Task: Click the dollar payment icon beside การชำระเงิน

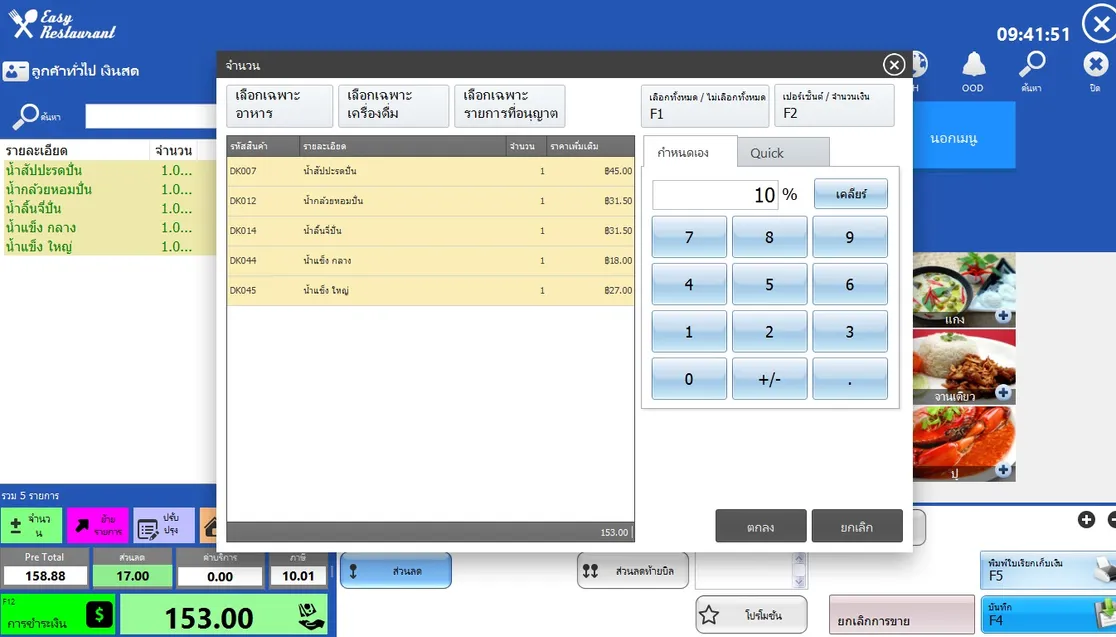Action: tap(99, 614)
